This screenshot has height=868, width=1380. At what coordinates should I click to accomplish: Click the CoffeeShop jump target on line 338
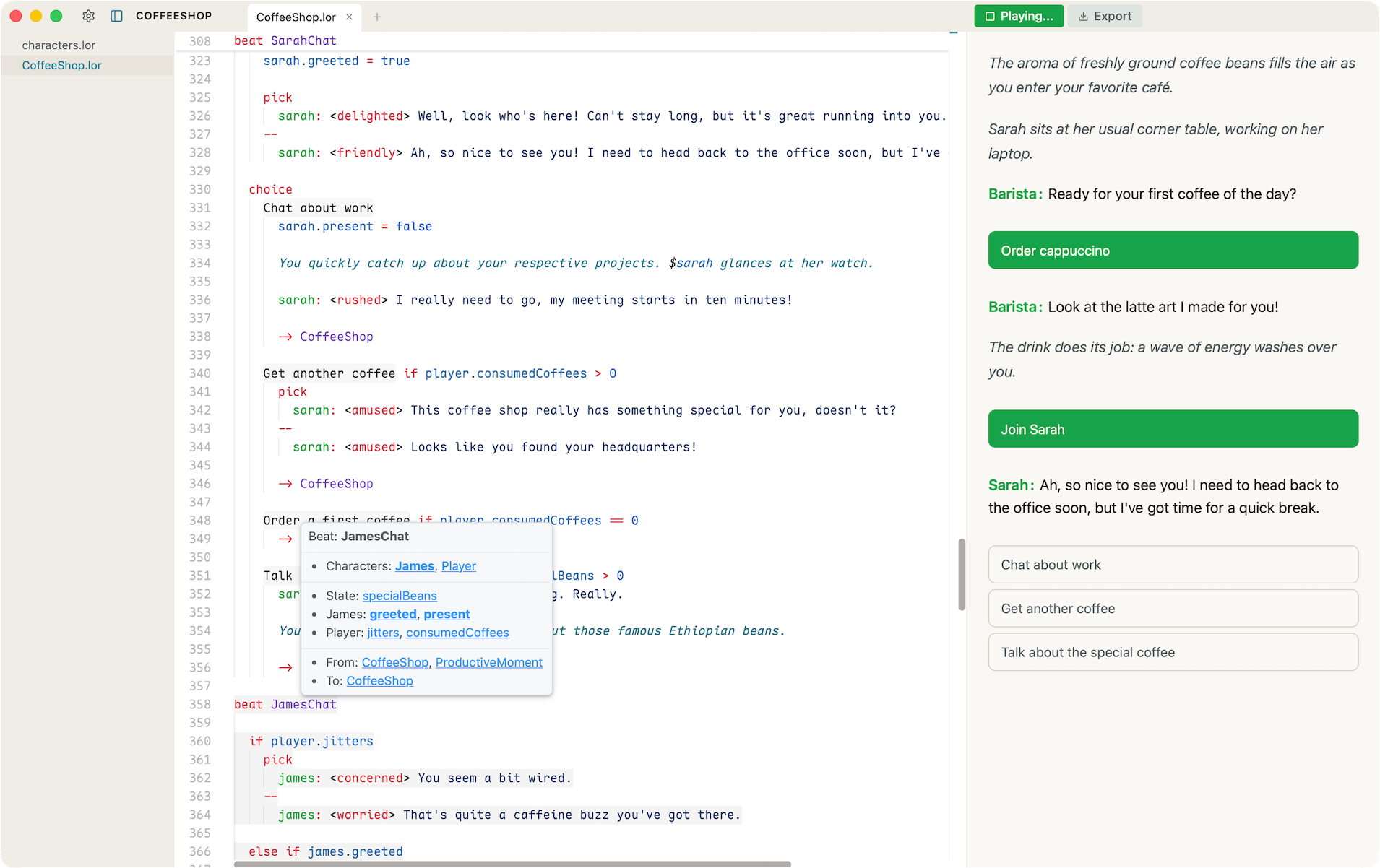click(337, 337)
